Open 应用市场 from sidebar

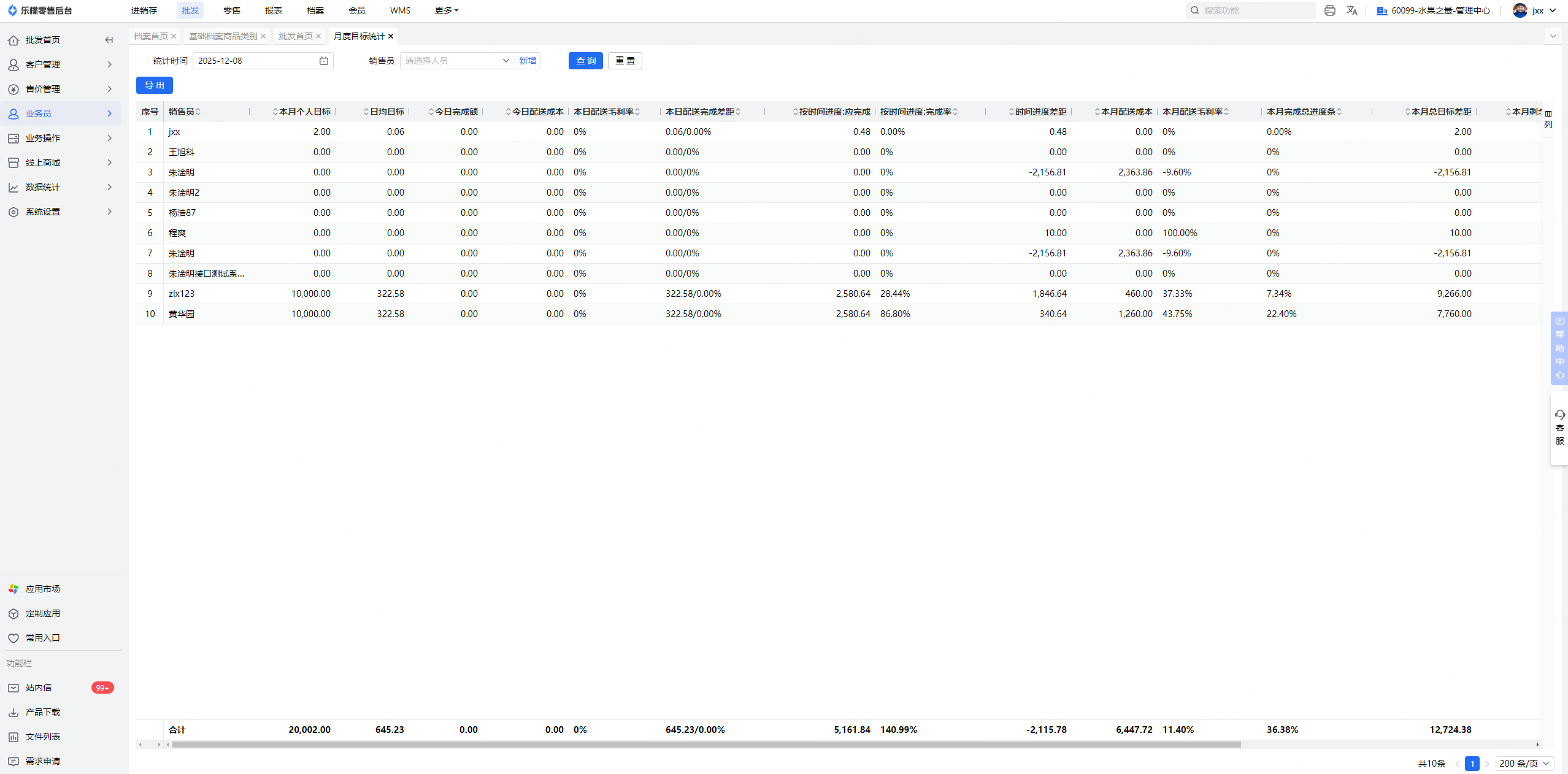(x=42, y=589)
